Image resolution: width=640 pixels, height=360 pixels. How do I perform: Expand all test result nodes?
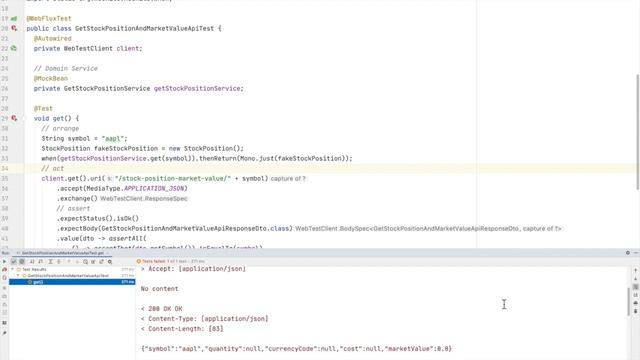pyautogui.click(x=50, y=262)
